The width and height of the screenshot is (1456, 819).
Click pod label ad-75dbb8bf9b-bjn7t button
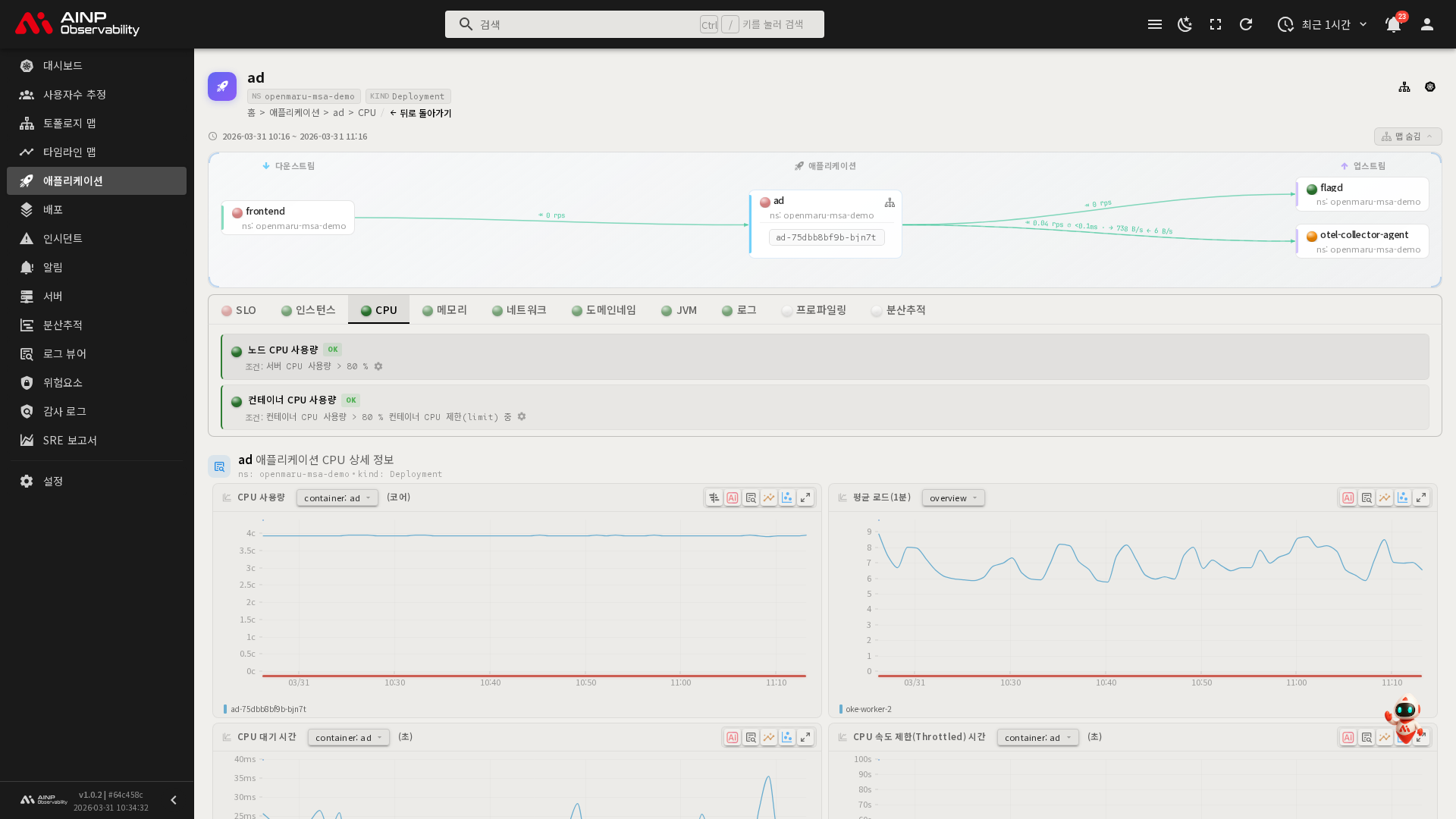pyautogui.click(x=826, y=237)
